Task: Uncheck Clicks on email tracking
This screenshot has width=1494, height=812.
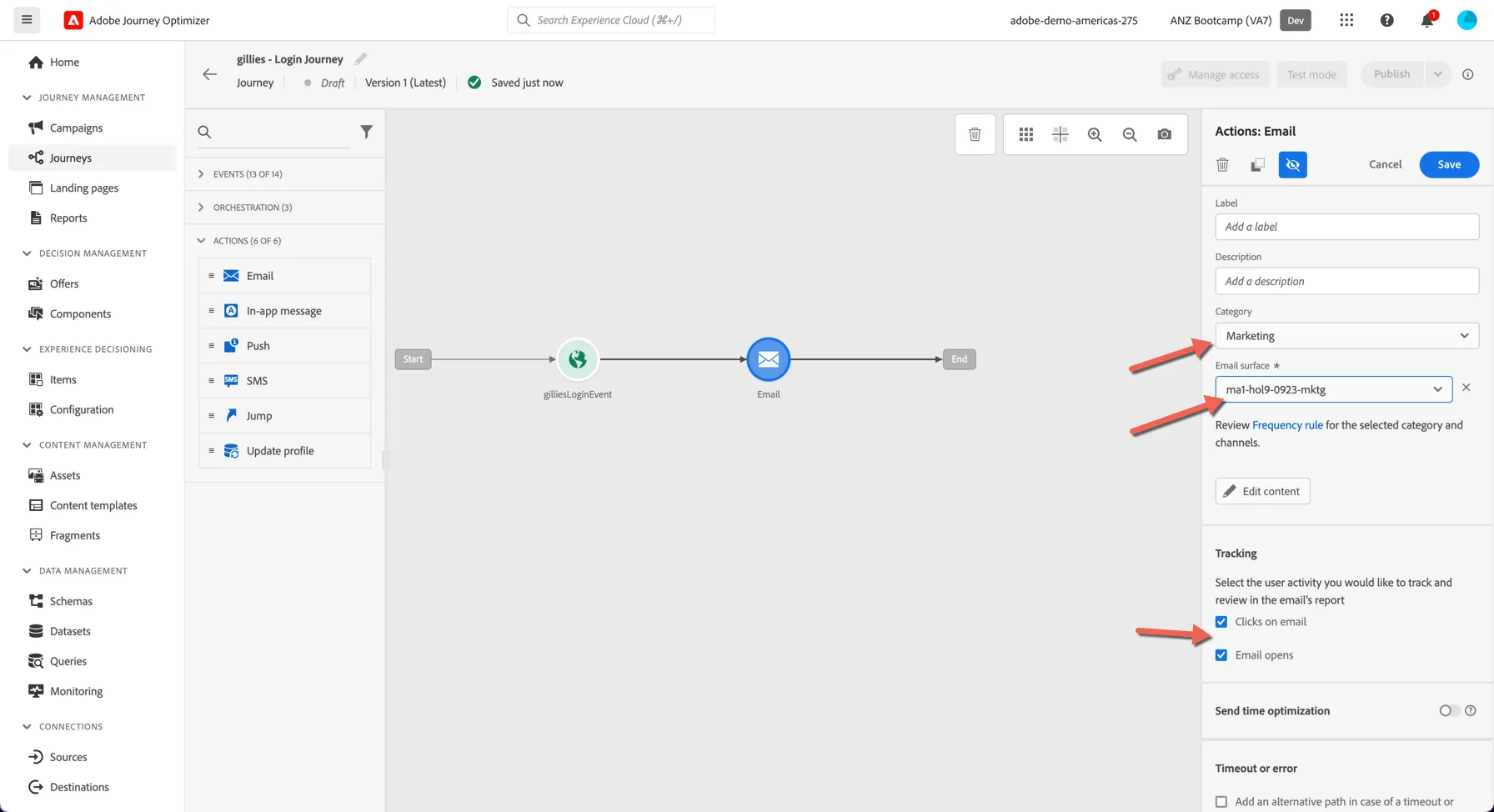Action: [1221, 622]
